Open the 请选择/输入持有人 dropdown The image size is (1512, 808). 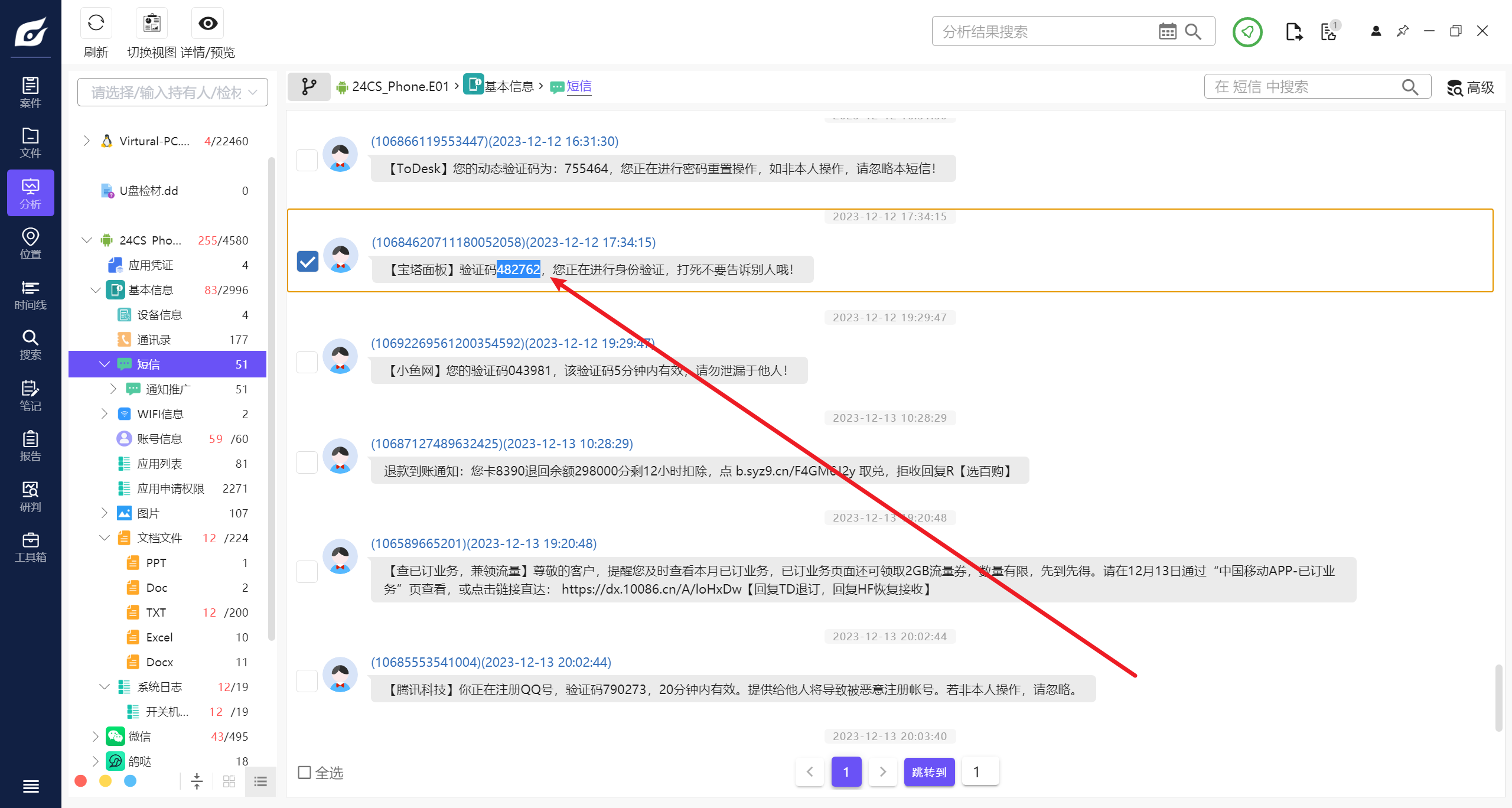pyautogui.click(x=172, y=92)
